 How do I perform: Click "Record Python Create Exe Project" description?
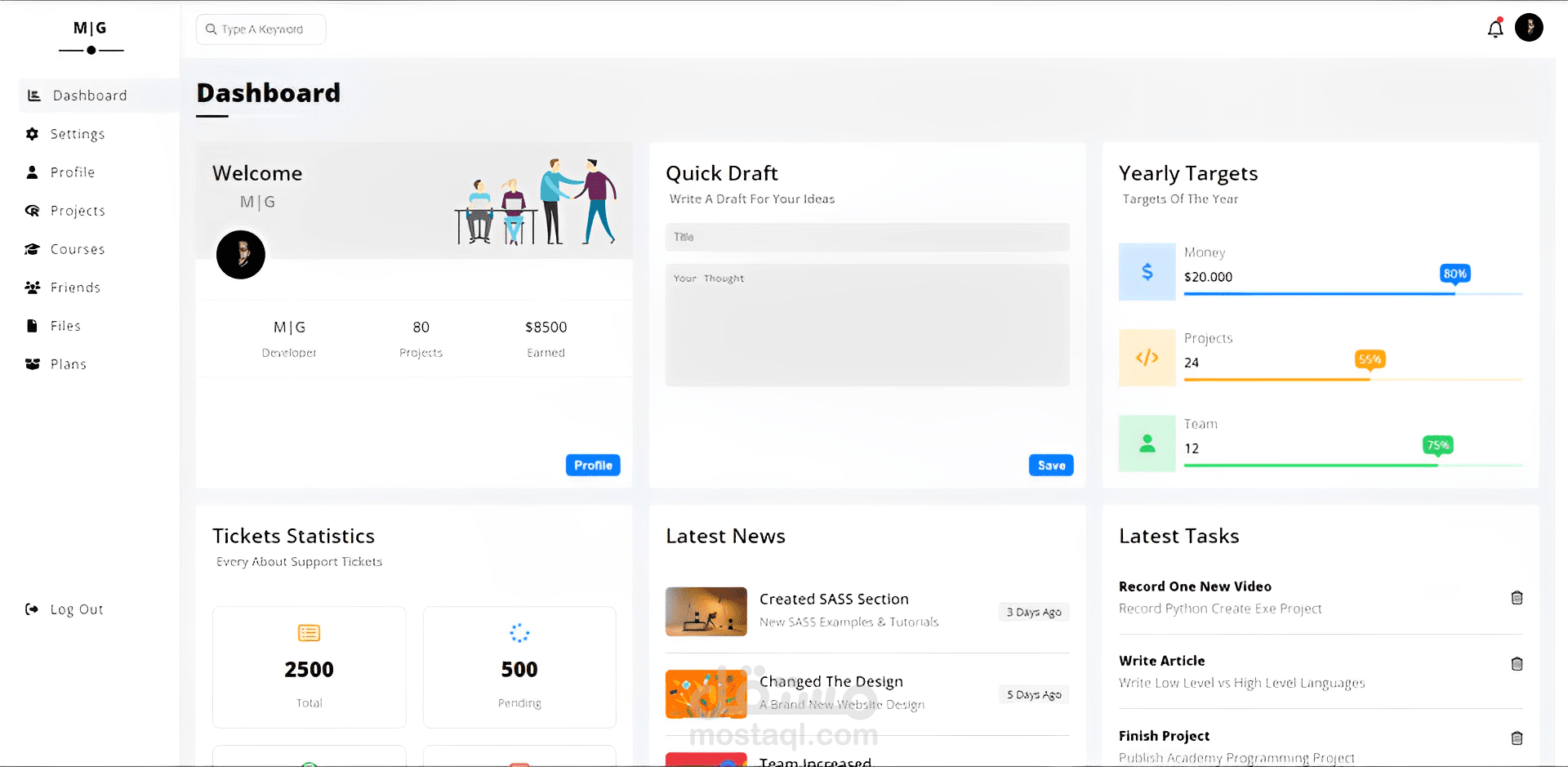[1220, 609]
